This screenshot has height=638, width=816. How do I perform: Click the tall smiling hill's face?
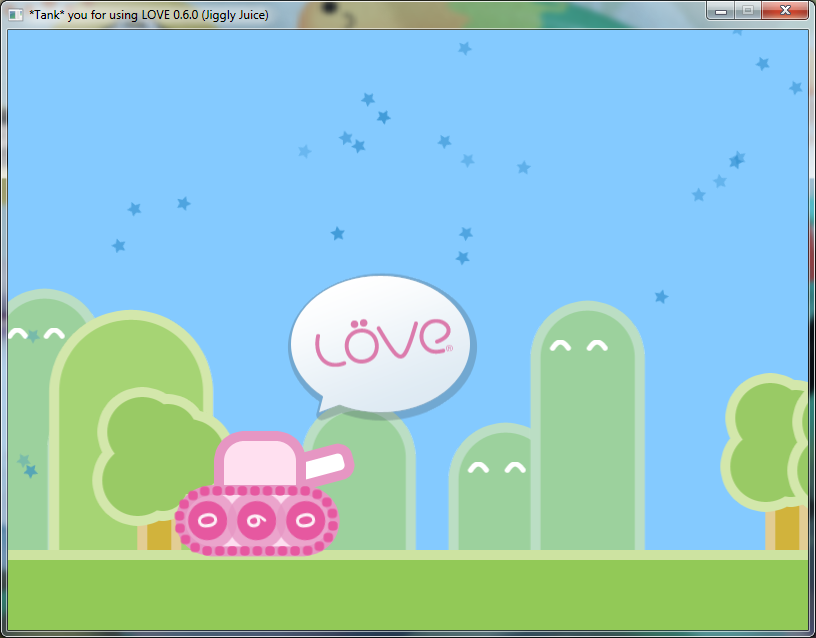[x=579, y=347]
